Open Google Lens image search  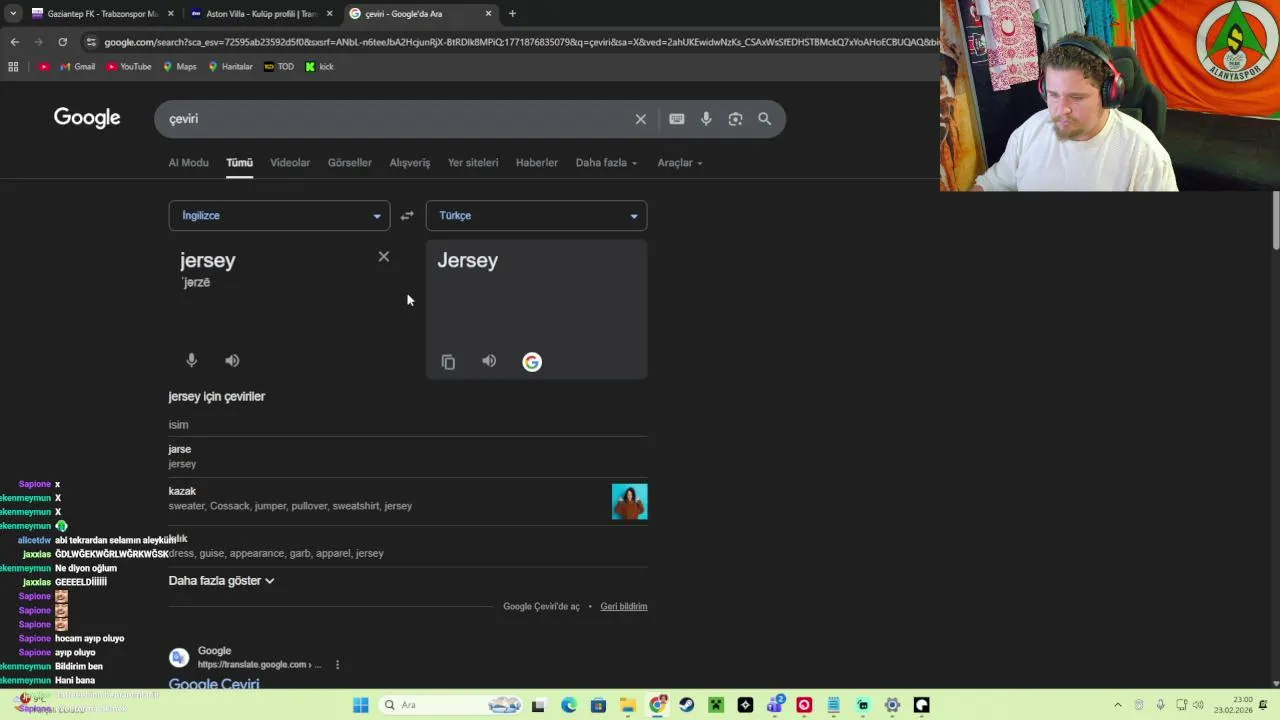point(735,119)
